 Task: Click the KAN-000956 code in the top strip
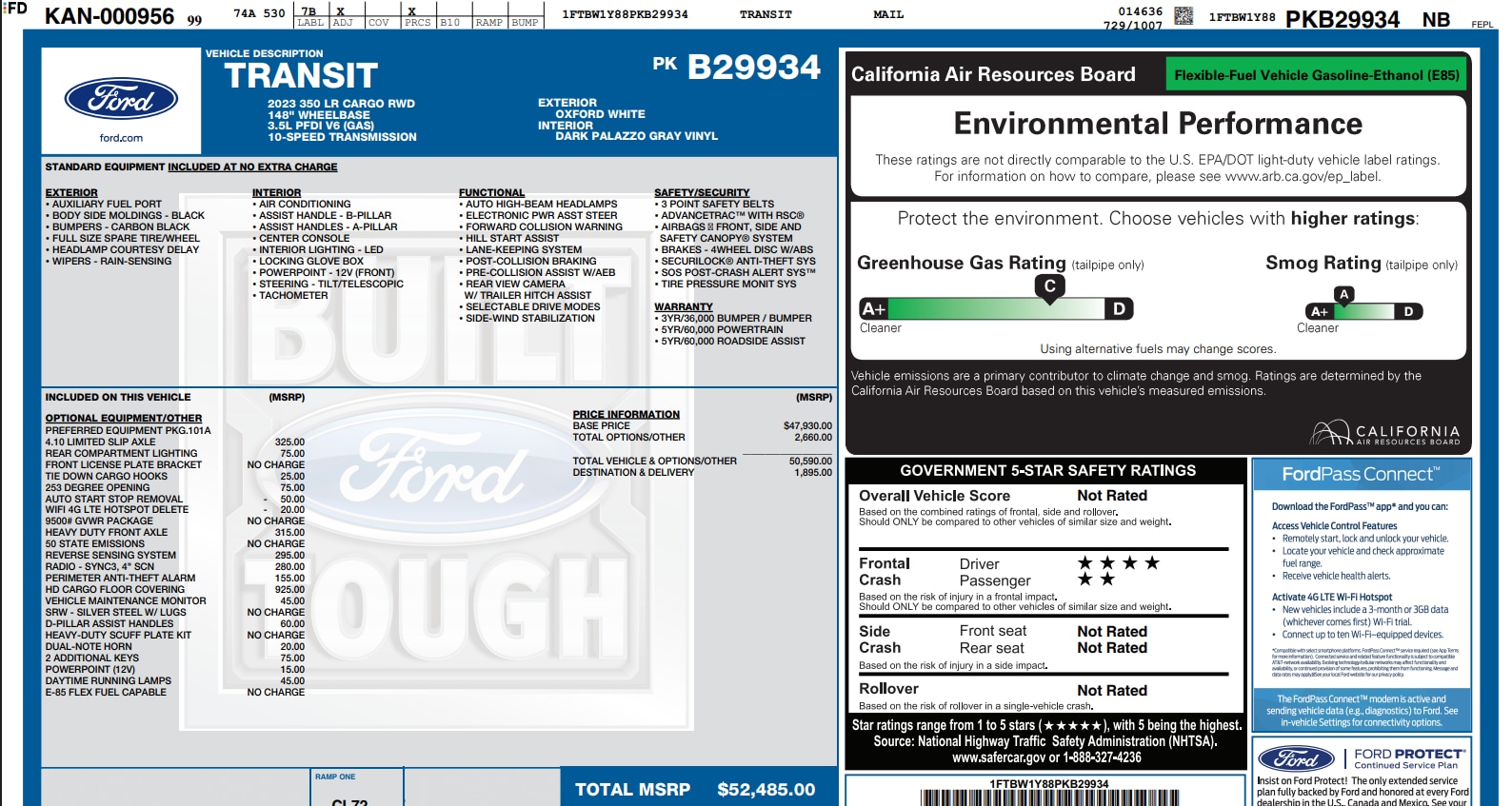pyautogui.click(x=109, y=16)
